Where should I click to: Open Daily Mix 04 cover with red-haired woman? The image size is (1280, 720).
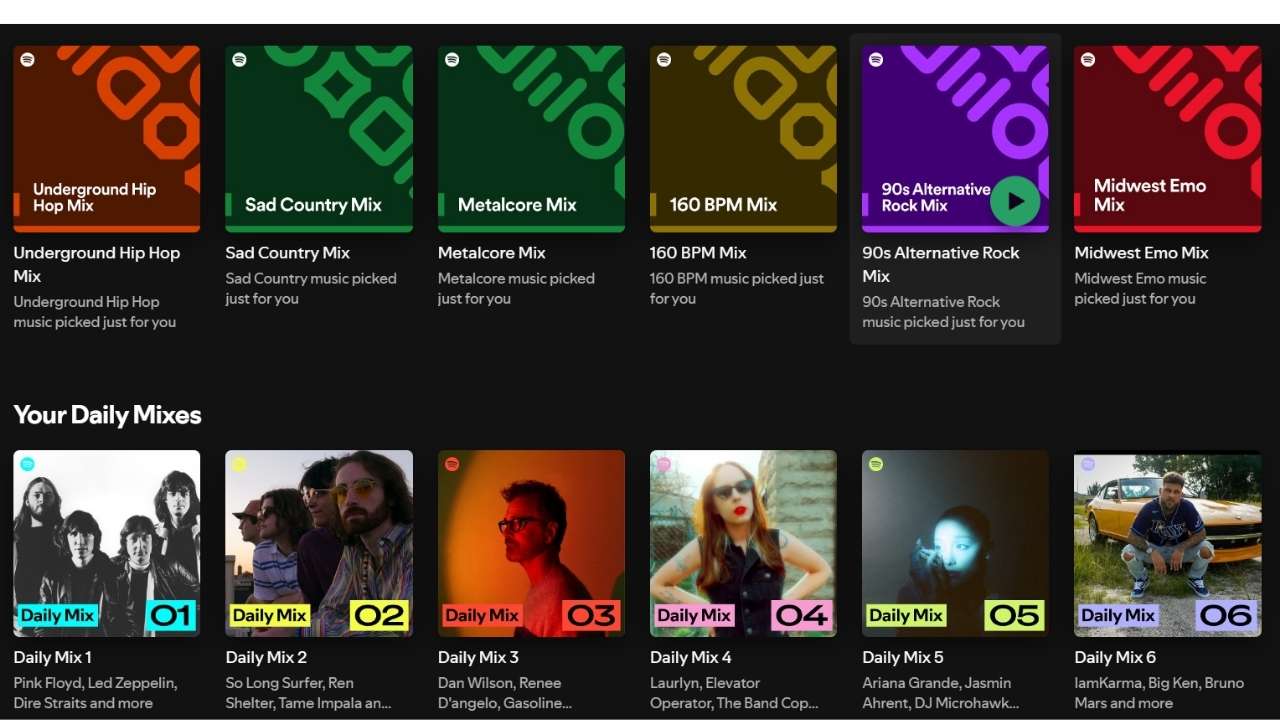743,543
